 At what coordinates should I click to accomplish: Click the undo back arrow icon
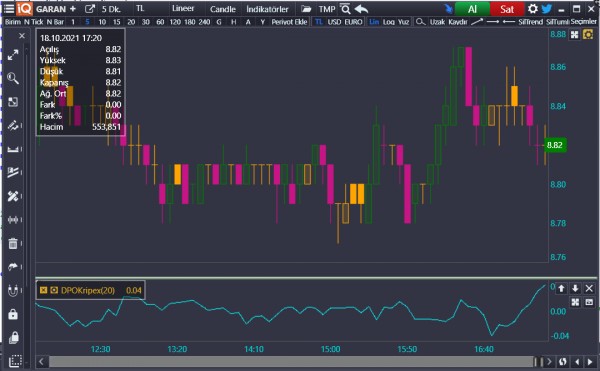tap(361, 9)
